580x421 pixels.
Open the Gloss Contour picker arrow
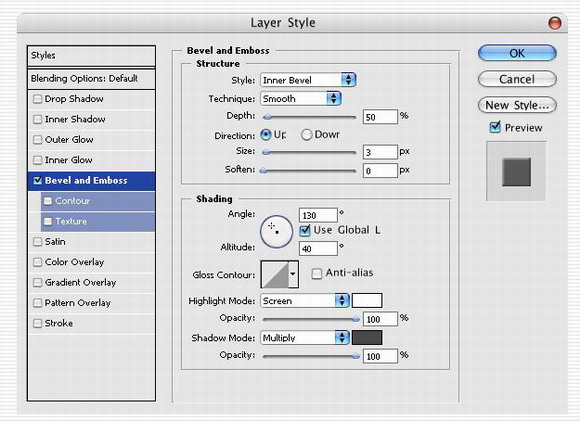pos(293,274)
